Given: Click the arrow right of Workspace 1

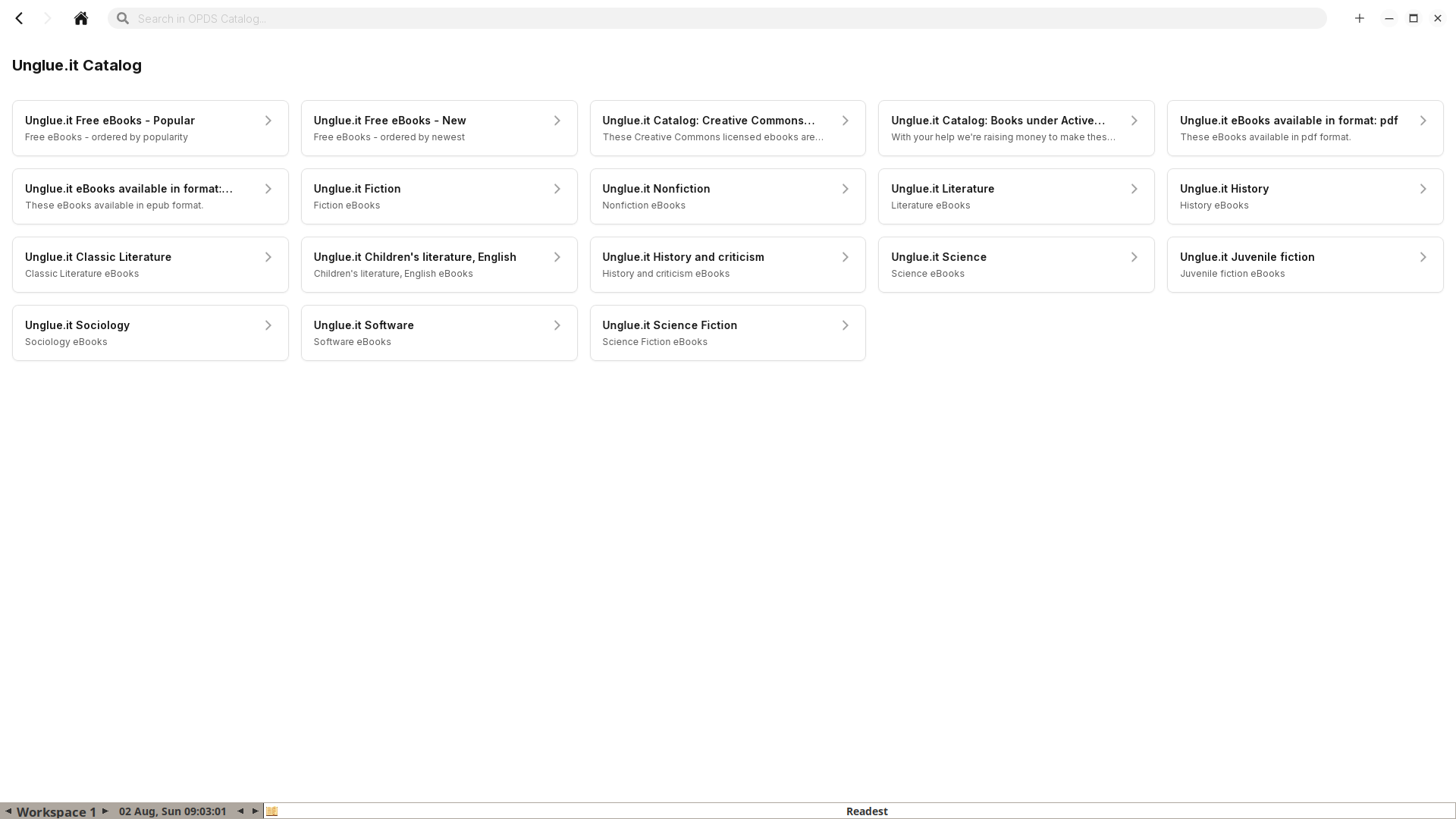Looking at the screenshot, I should [x=105, y=811].
